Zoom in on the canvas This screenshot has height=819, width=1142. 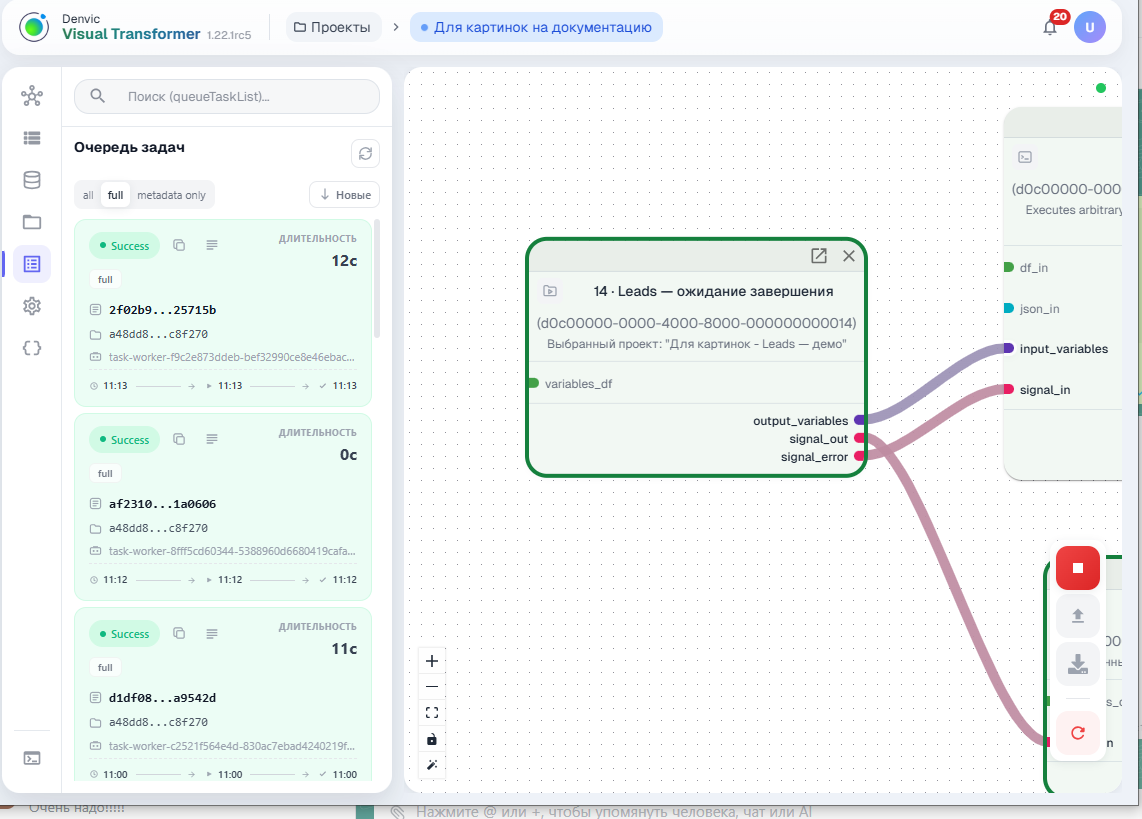pyautogui.click(x=432, y=661)
